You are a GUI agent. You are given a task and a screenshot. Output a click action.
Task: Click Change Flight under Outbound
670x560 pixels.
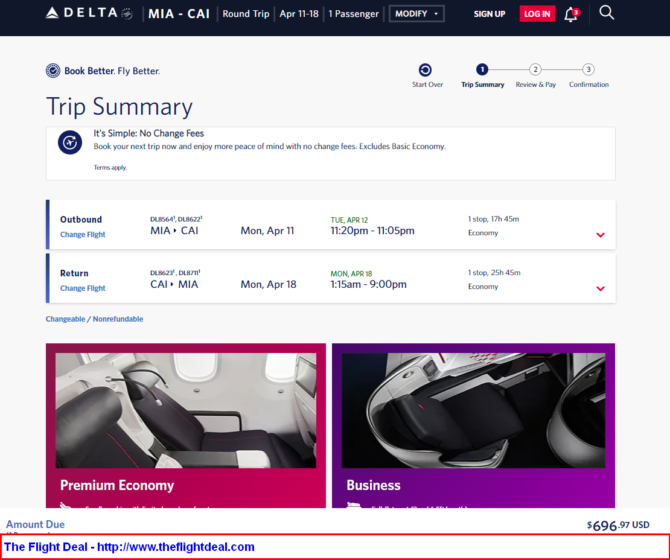tap(82, 235)
